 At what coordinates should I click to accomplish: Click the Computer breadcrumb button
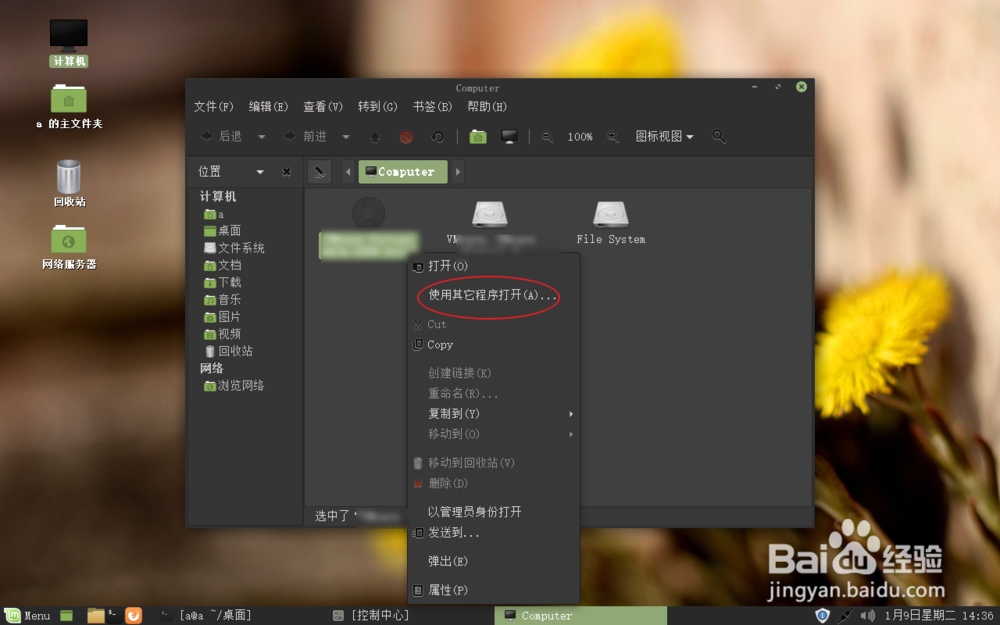[402, 171]
